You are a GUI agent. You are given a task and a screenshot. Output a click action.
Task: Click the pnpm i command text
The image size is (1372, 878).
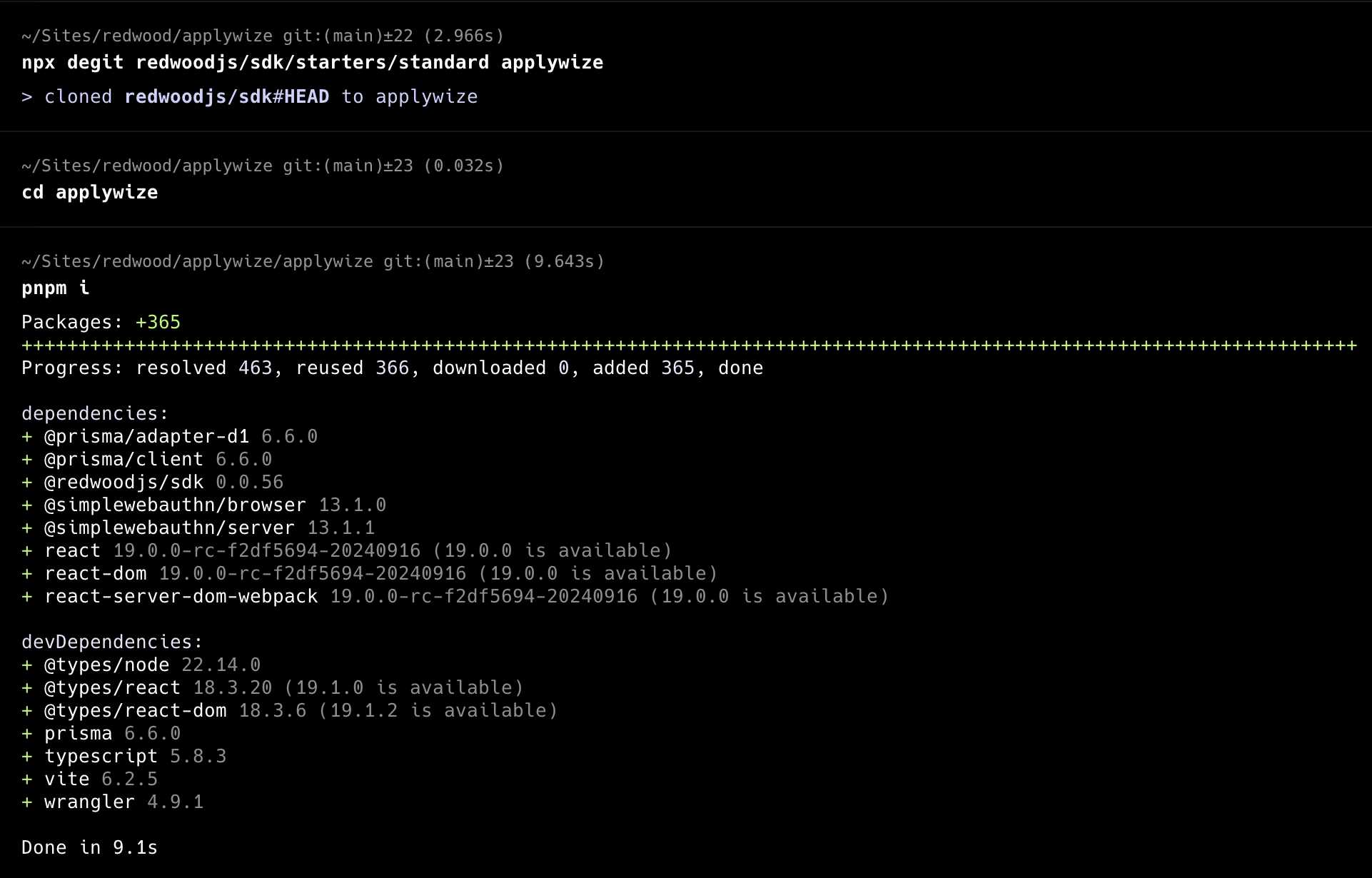coord(54,288)
